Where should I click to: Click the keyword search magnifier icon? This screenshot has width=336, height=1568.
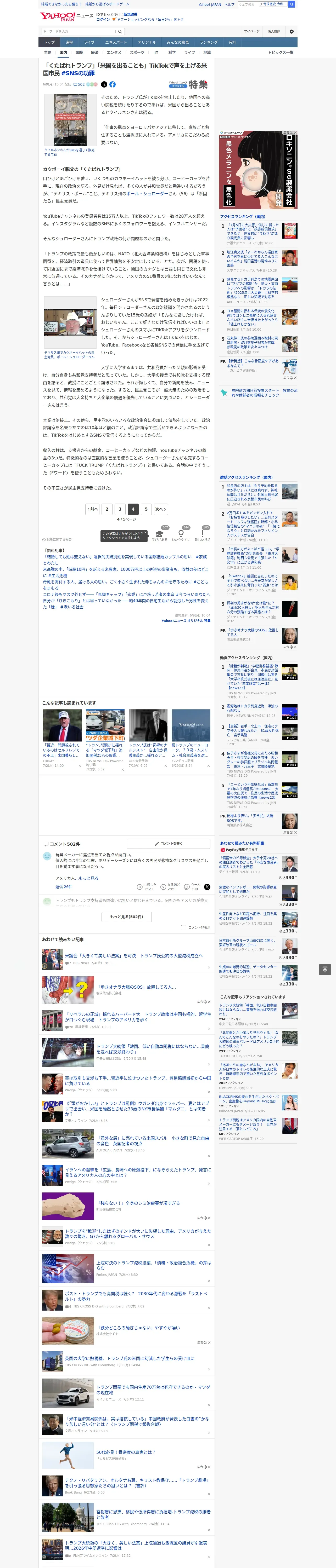(x=120, y=32)
